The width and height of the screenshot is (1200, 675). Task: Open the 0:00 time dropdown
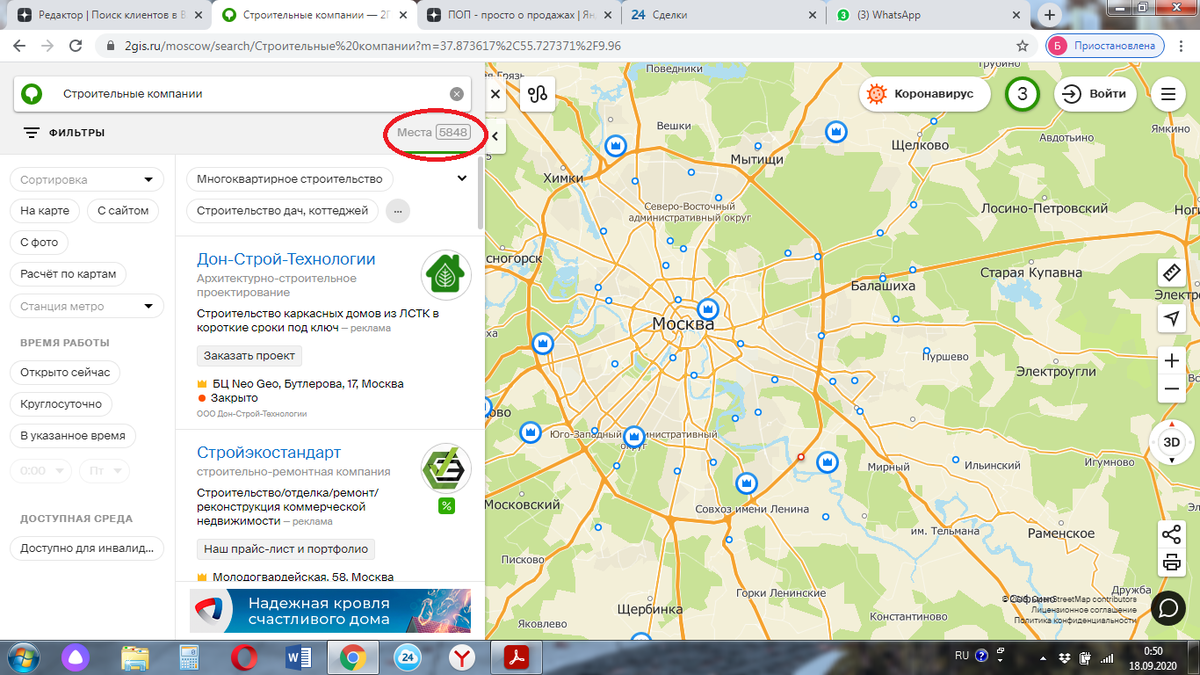click(41, 470)
